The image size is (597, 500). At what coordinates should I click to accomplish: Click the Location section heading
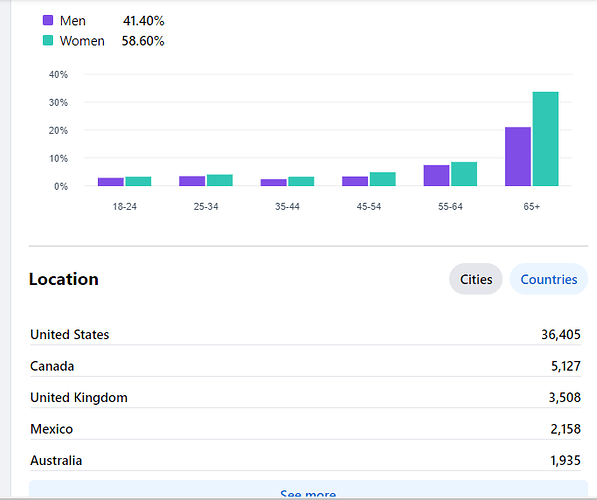64,279
